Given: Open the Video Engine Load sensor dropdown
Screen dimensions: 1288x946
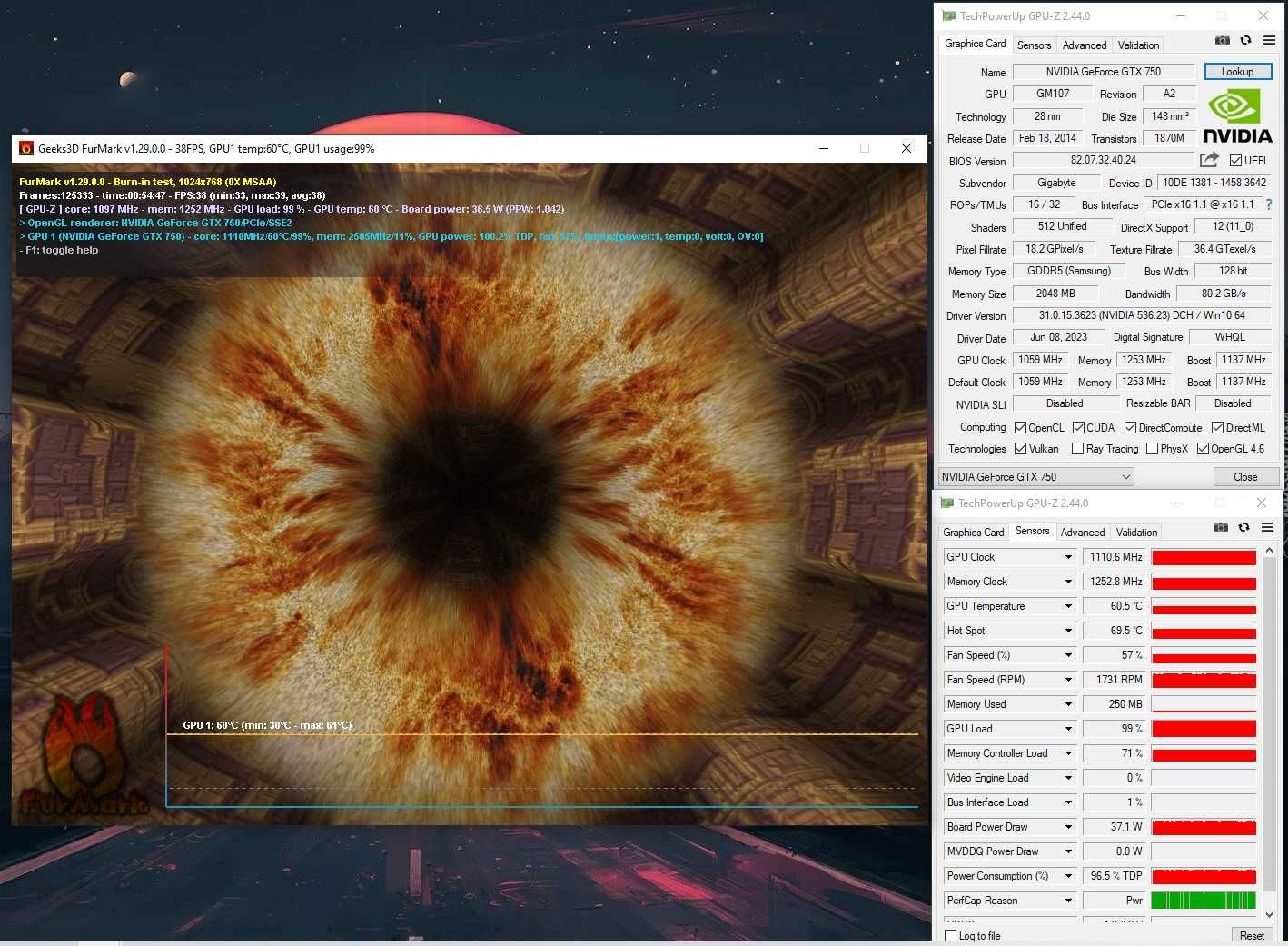Looking at the screenshot, I should [1068, 778].
